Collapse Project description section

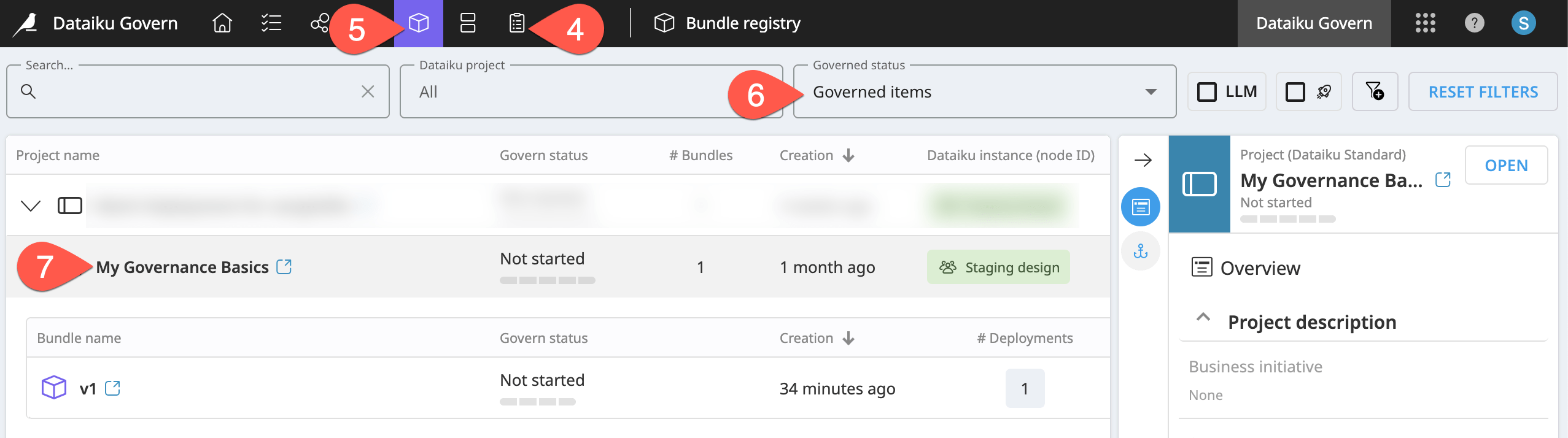pos(1203,318)
